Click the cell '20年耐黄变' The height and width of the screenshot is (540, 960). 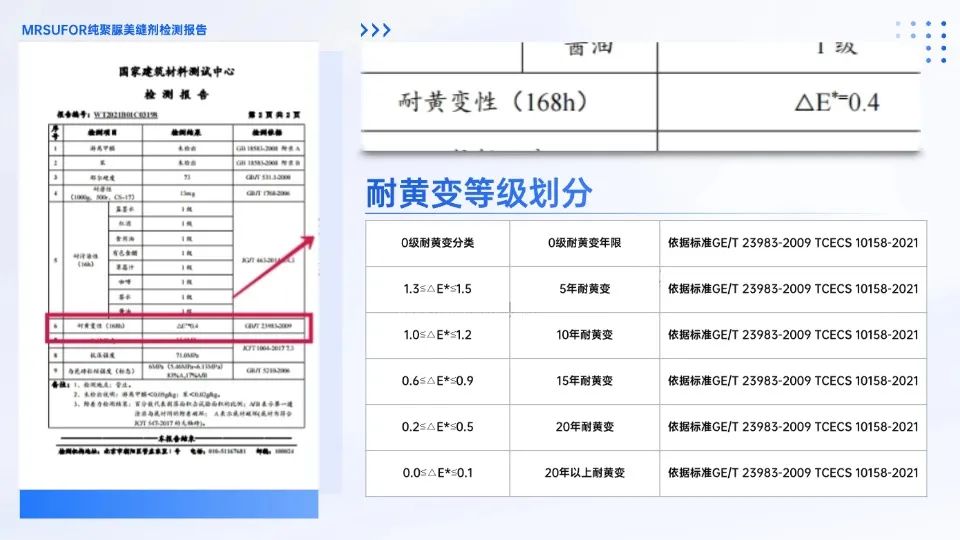[x=585, y=427]
